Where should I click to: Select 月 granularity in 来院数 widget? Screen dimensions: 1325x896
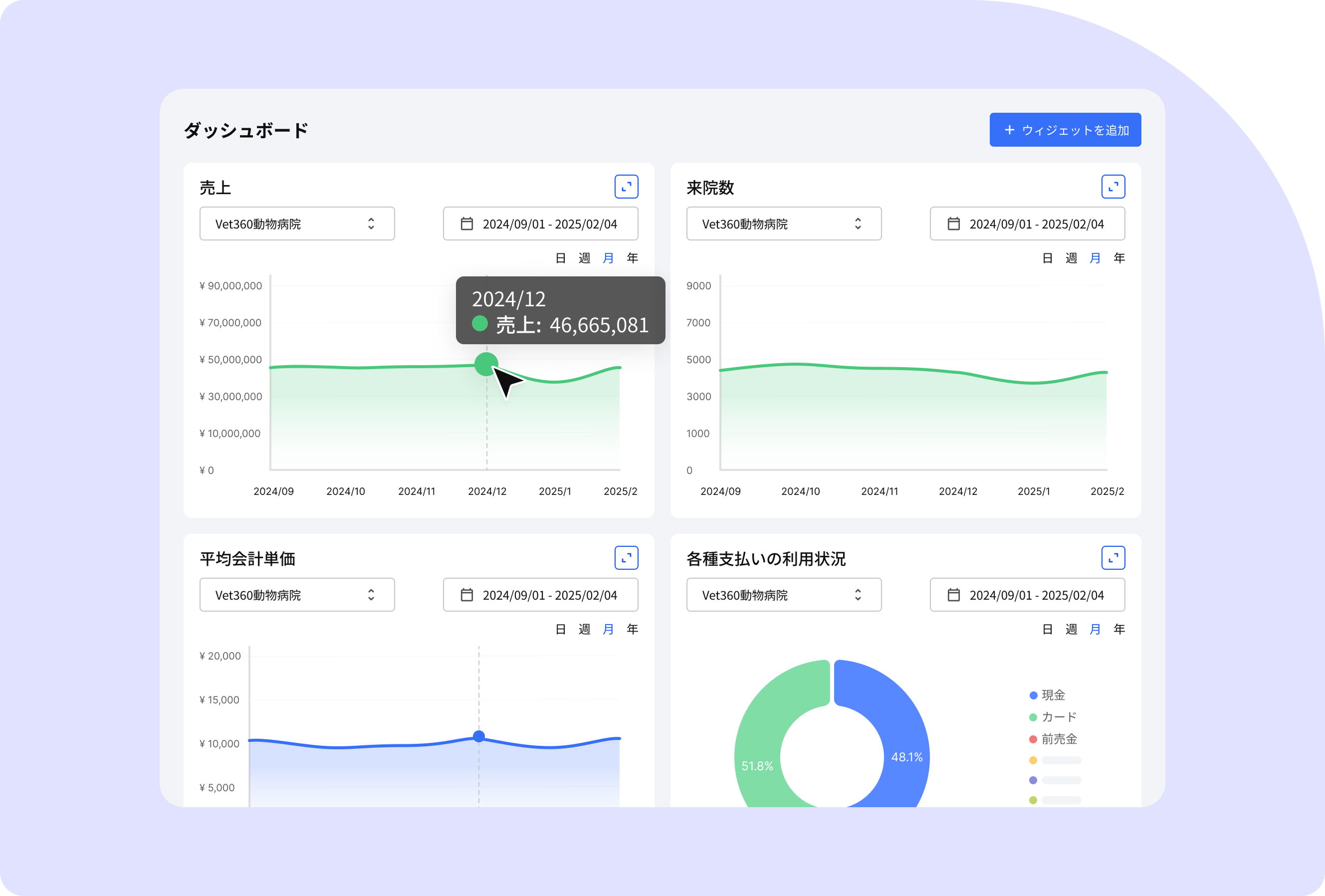[1095, 258]
